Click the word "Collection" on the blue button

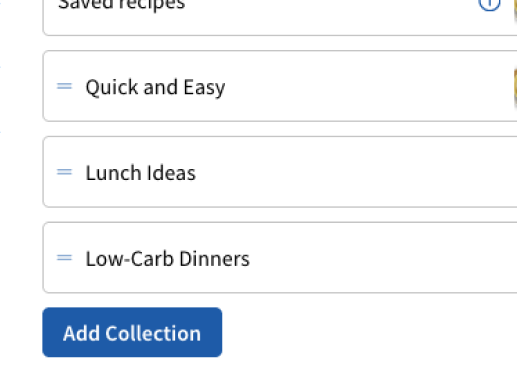pos(153,333)
